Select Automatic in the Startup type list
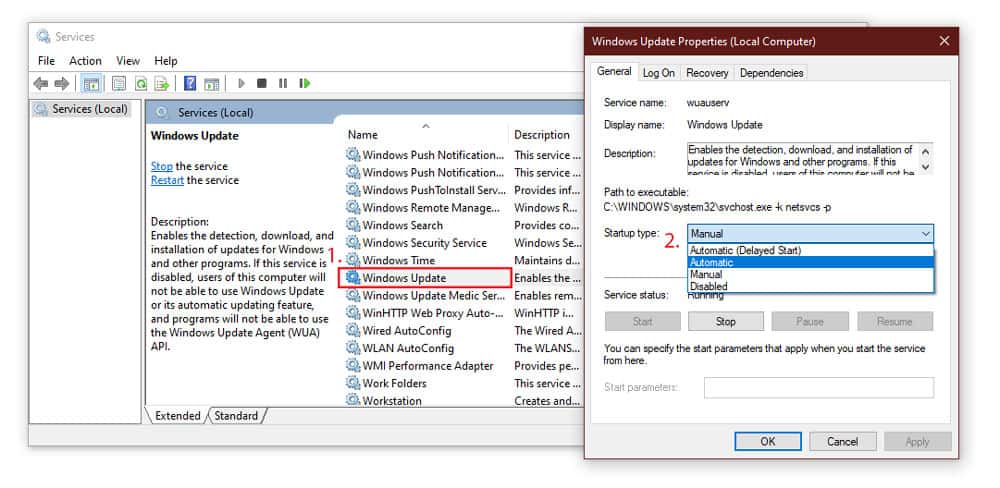 coord(810,262)
